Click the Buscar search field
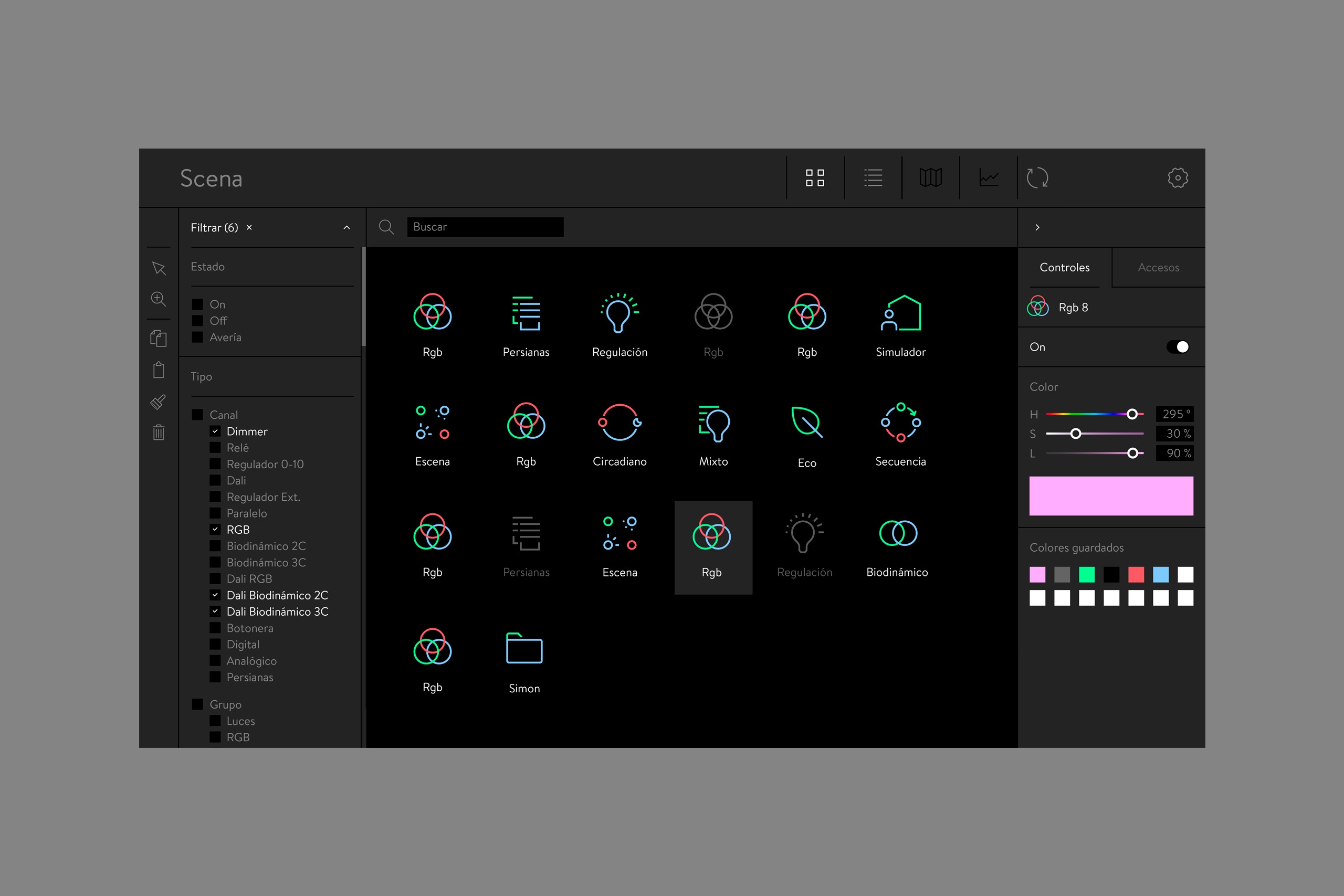The image size is (1344, 896). click(485, 227)
